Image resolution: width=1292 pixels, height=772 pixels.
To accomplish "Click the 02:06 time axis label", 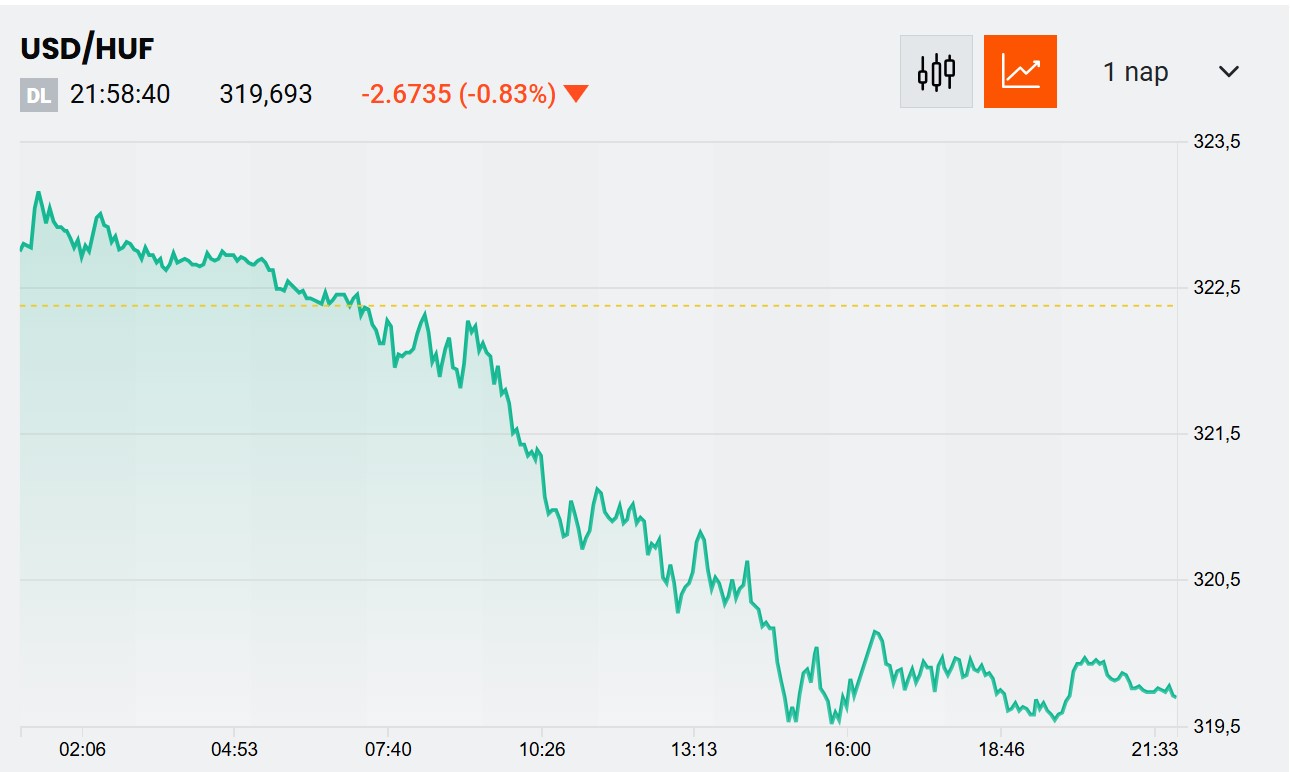I will [x=81, y=750].
